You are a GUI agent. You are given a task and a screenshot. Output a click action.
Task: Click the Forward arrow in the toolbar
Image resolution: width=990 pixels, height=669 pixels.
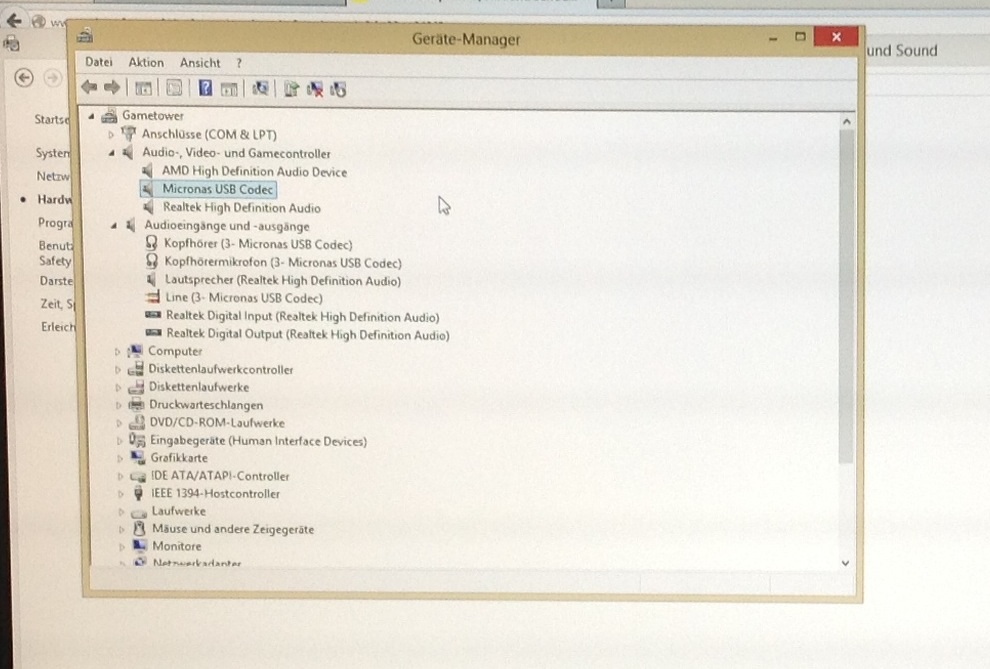[111, 88]
